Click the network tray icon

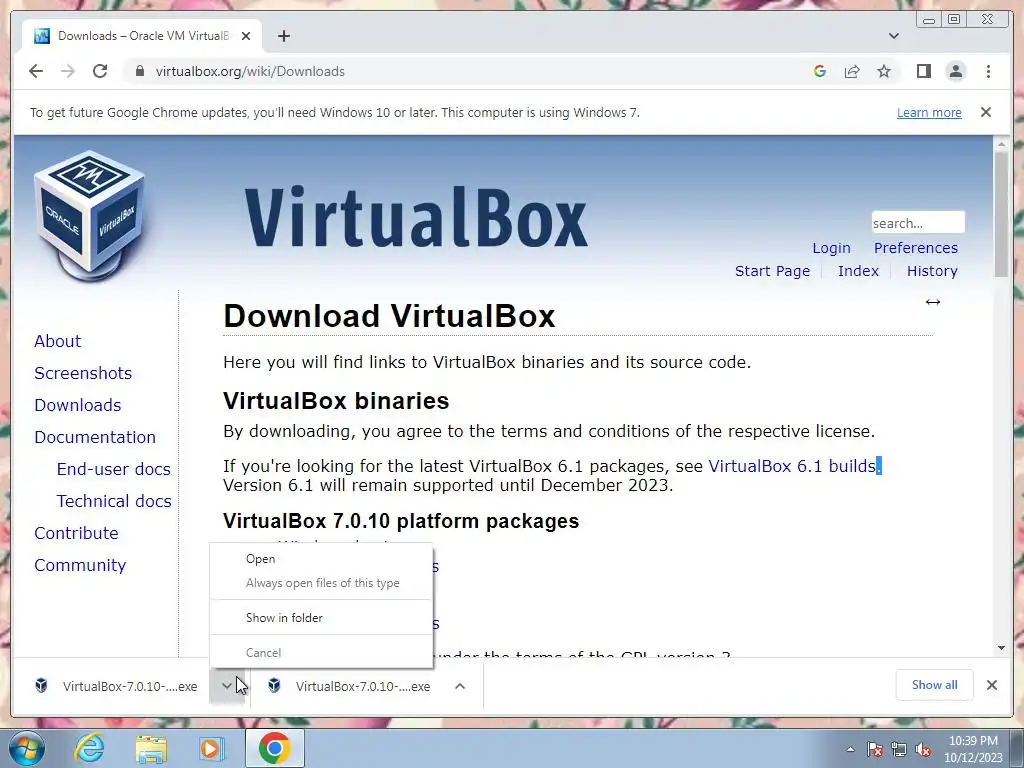899,749
